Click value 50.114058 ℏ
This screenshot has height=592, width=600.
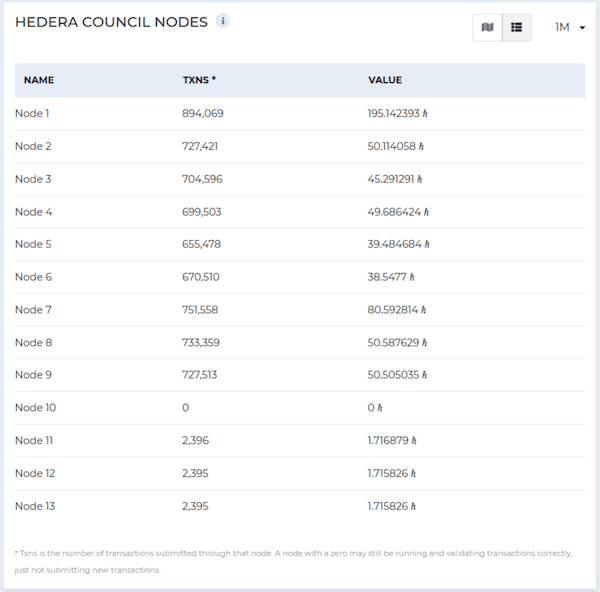396,146
